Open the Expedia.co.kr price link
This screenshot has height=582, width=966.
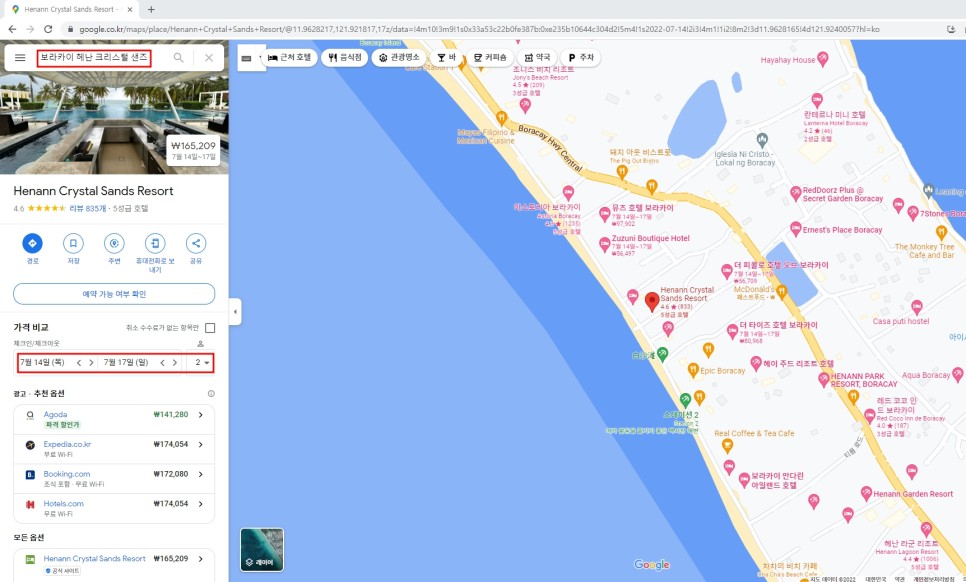click(67, 444)
